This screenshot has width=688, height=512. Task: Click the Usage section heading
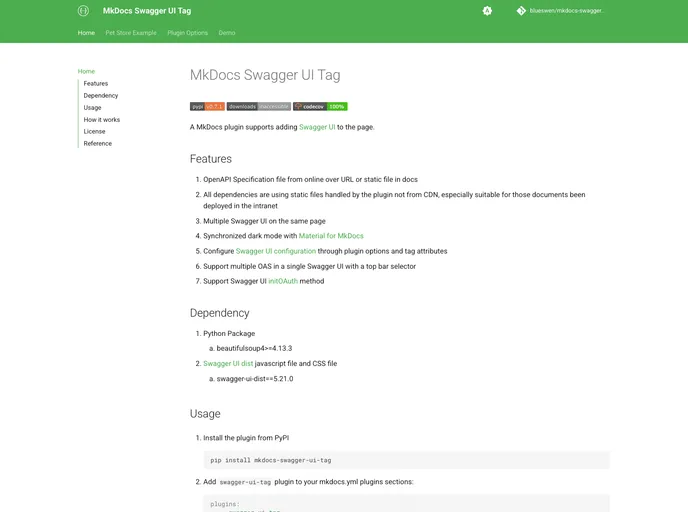(x=205, y=414)
